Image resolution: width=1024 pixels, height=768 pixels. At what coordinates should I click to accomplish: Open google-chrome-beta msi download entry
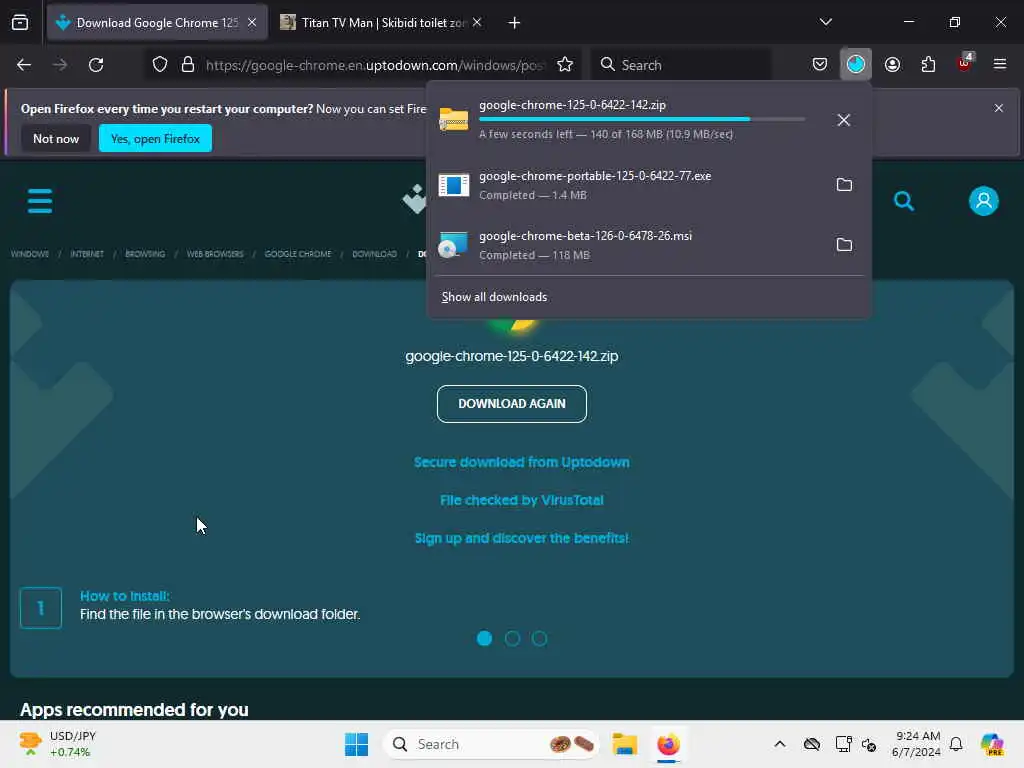click(627, 245)
